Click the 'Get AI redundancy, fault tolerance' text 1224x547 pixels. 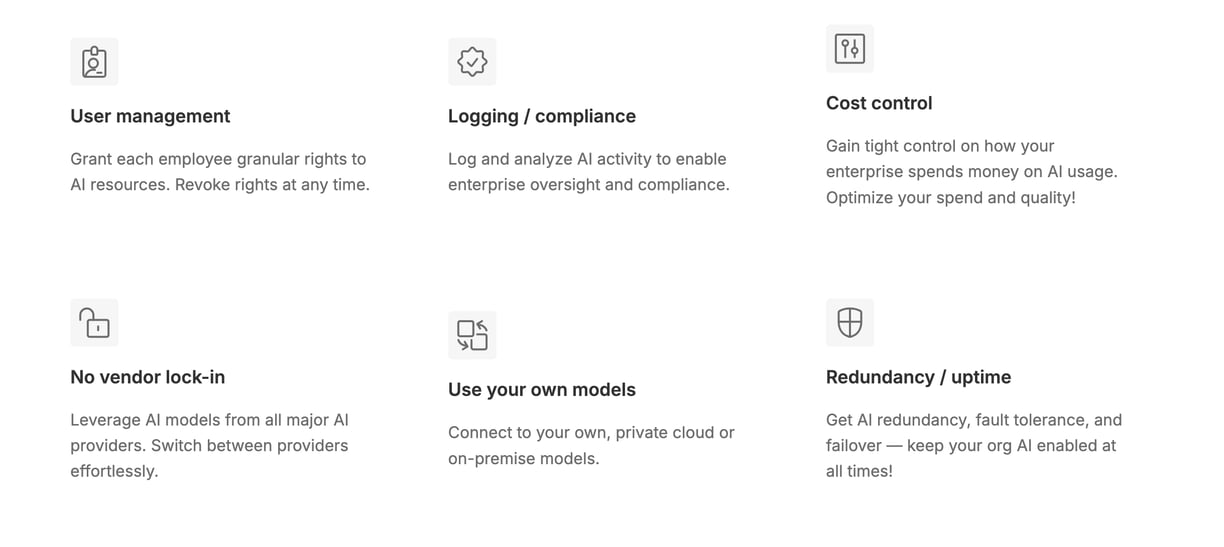click(x=974, y=445)
